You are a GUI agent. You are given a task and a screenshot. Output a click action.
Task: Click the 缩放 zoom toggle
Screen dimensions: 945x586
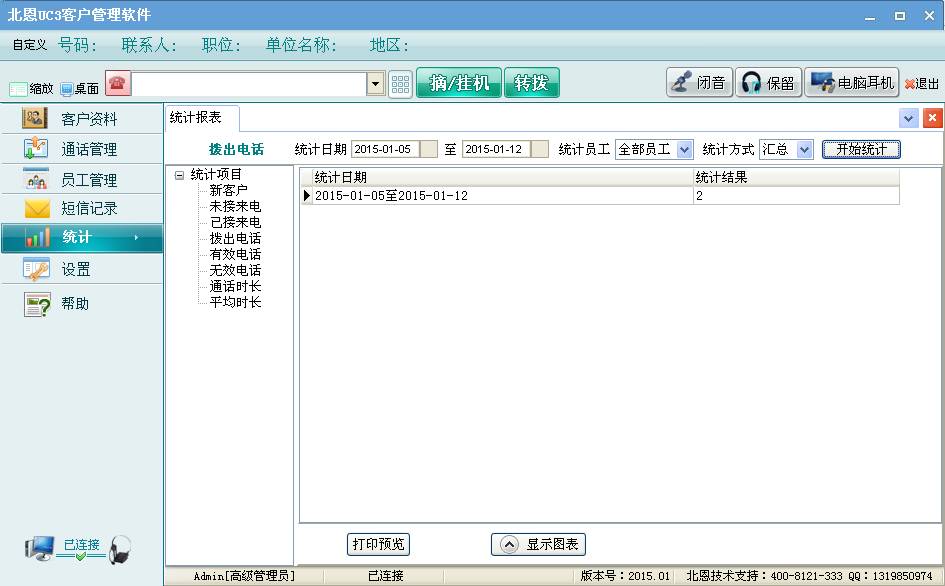(31, 89)
